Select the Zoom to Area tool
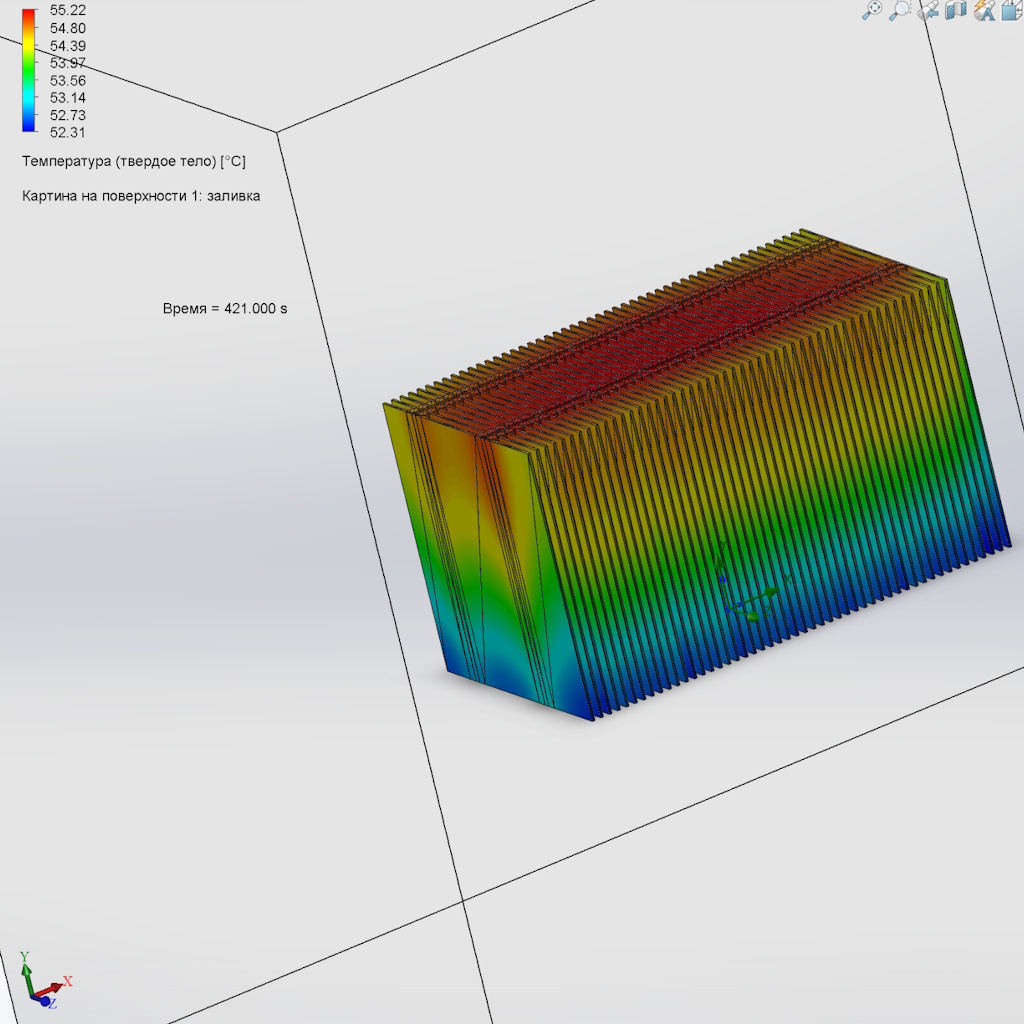The image size is (1024, 1024). tap(900, 10)
